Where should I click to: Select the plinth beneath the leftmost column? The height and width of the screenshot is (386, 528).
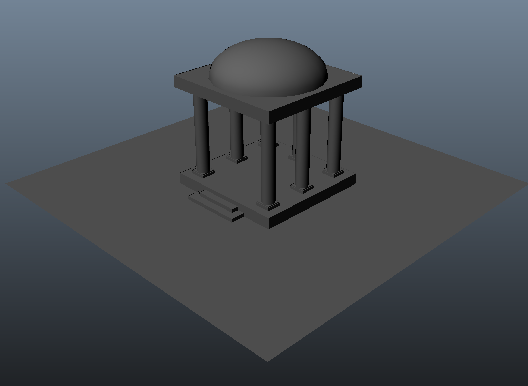[x=203, y=173]
